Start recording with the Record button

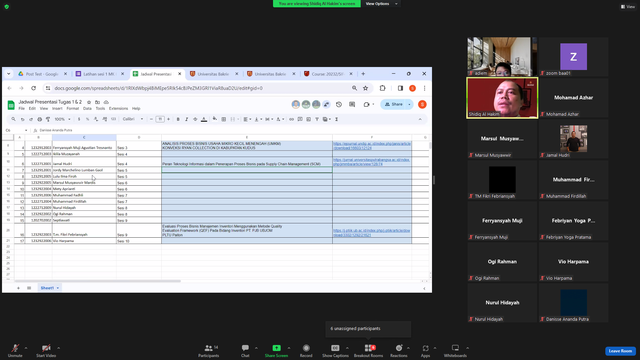click(x=306, y=350)
